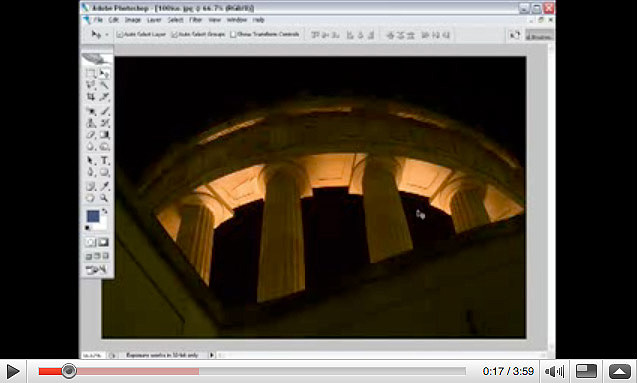Swap foreground and background colors

(x=105, y=211)
